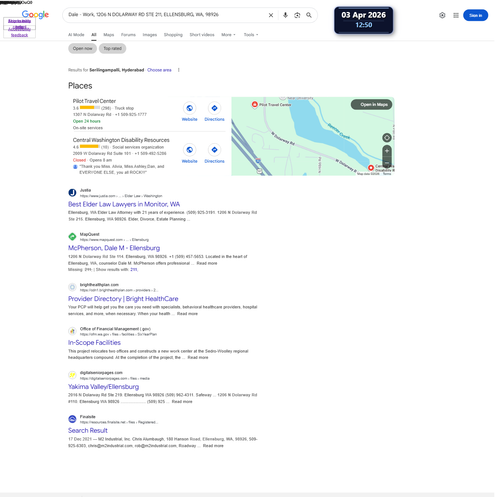The image size is (500, 497).
Task: Expand the Tools dropdown
Action: tap(251, 35)
